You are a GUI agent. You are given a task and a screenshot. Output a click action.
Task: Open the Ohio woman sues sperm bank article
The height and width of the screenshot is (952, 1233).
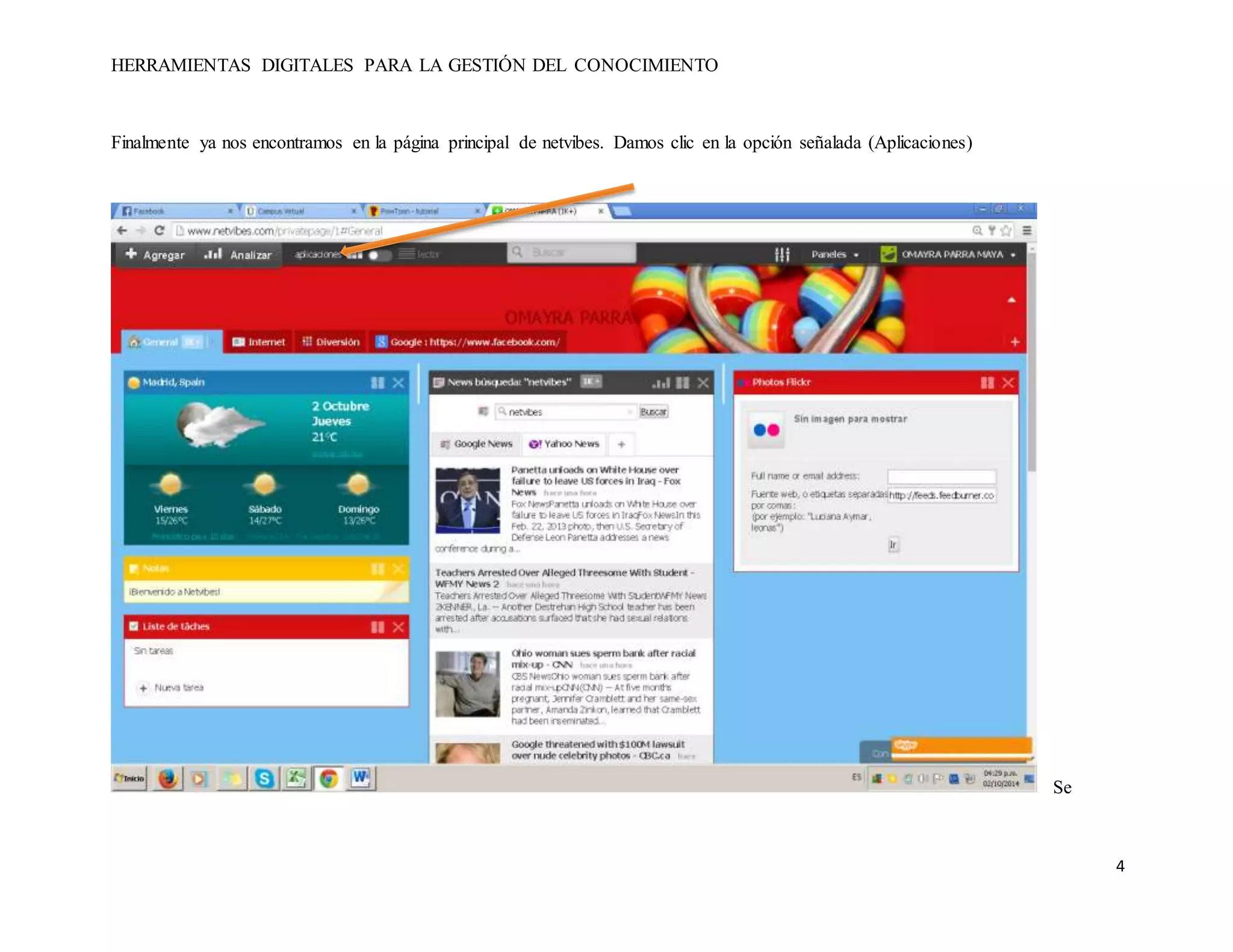[603, 658]
